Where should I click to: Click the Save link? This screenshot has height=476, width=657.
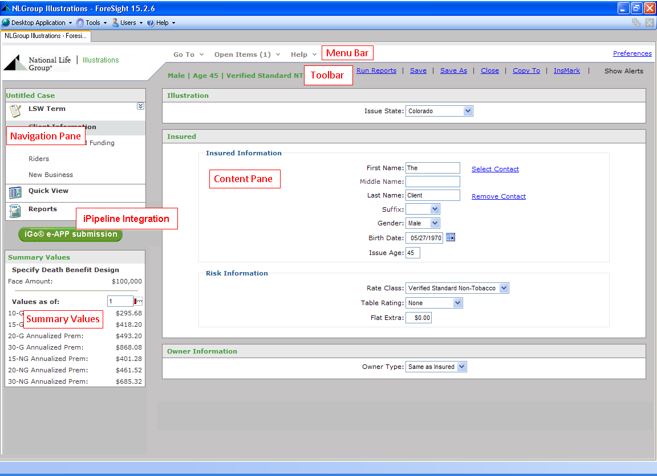point(418,70)
